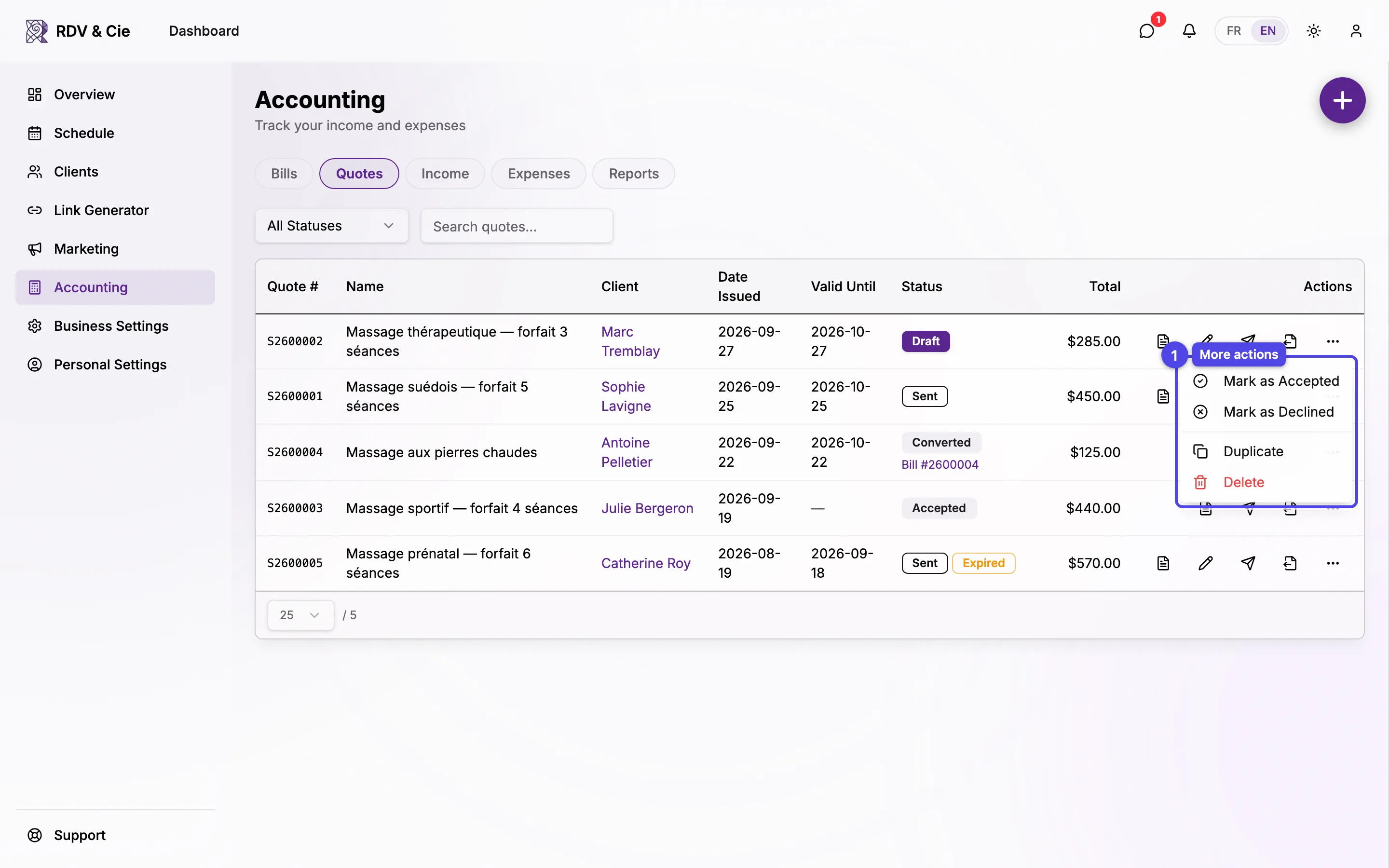Open Link Generator in the sidebar
Image resolution: width=1389 pixels, height=868 pixels.
click(115, 210)
